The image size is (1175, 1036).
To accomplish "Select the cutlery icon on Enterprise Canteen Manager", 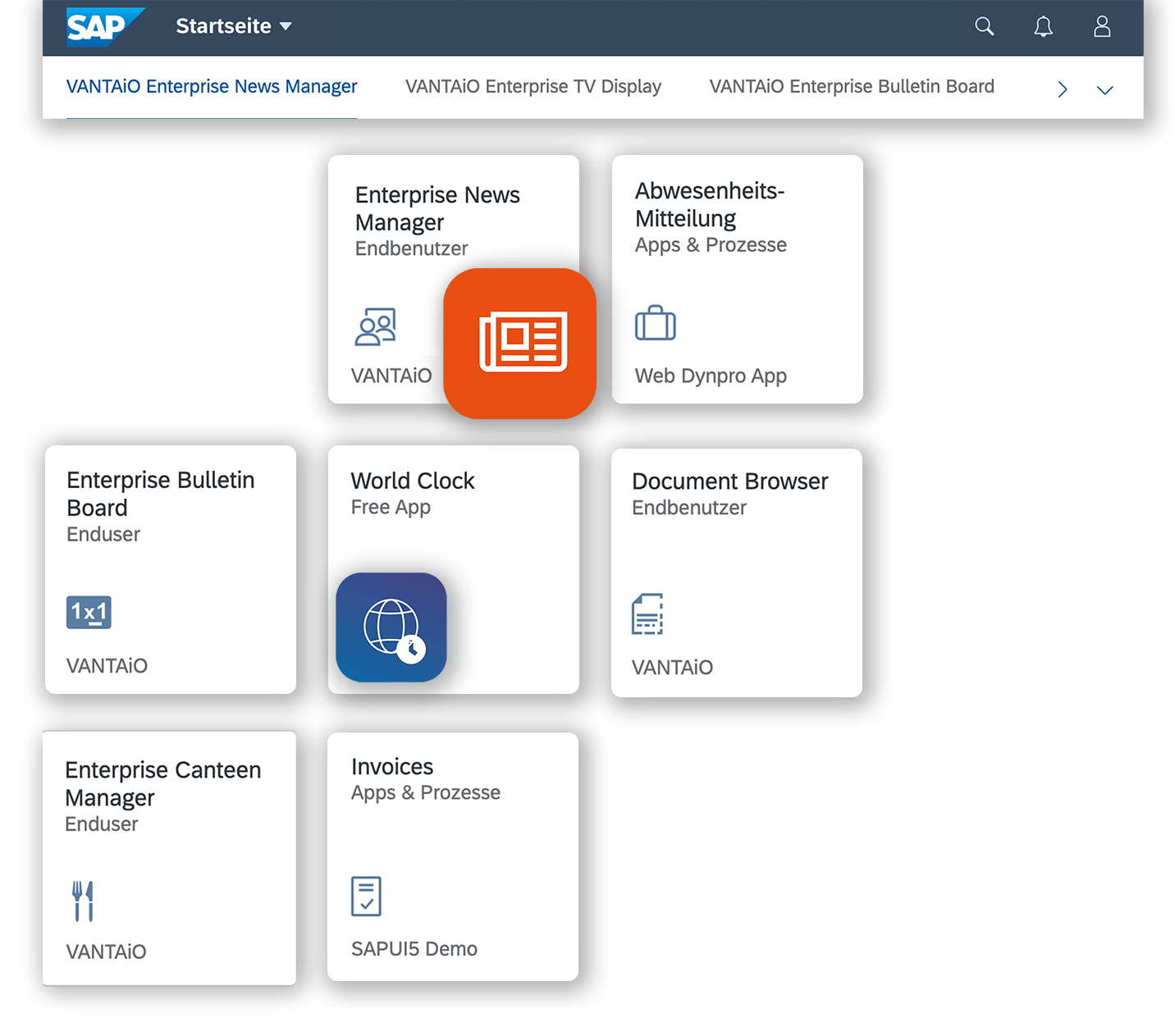I will [82, 900].
